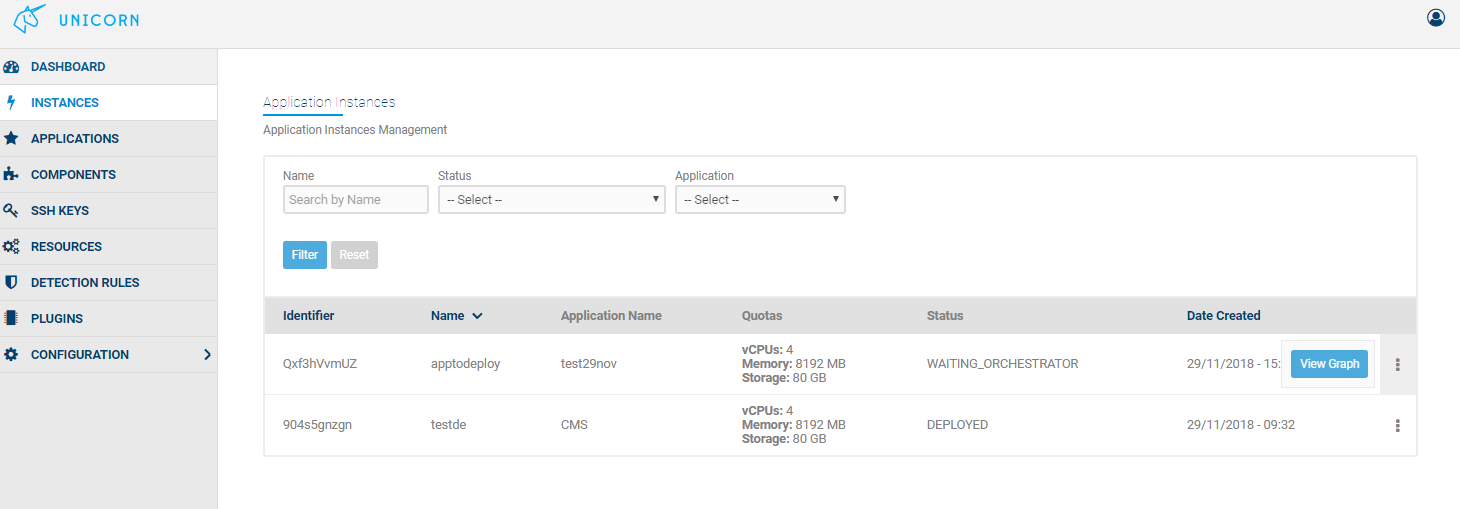Select identifier 904s5gnzgn
The width and height of the screenshot is (1460, 509).
pos(317,425)
